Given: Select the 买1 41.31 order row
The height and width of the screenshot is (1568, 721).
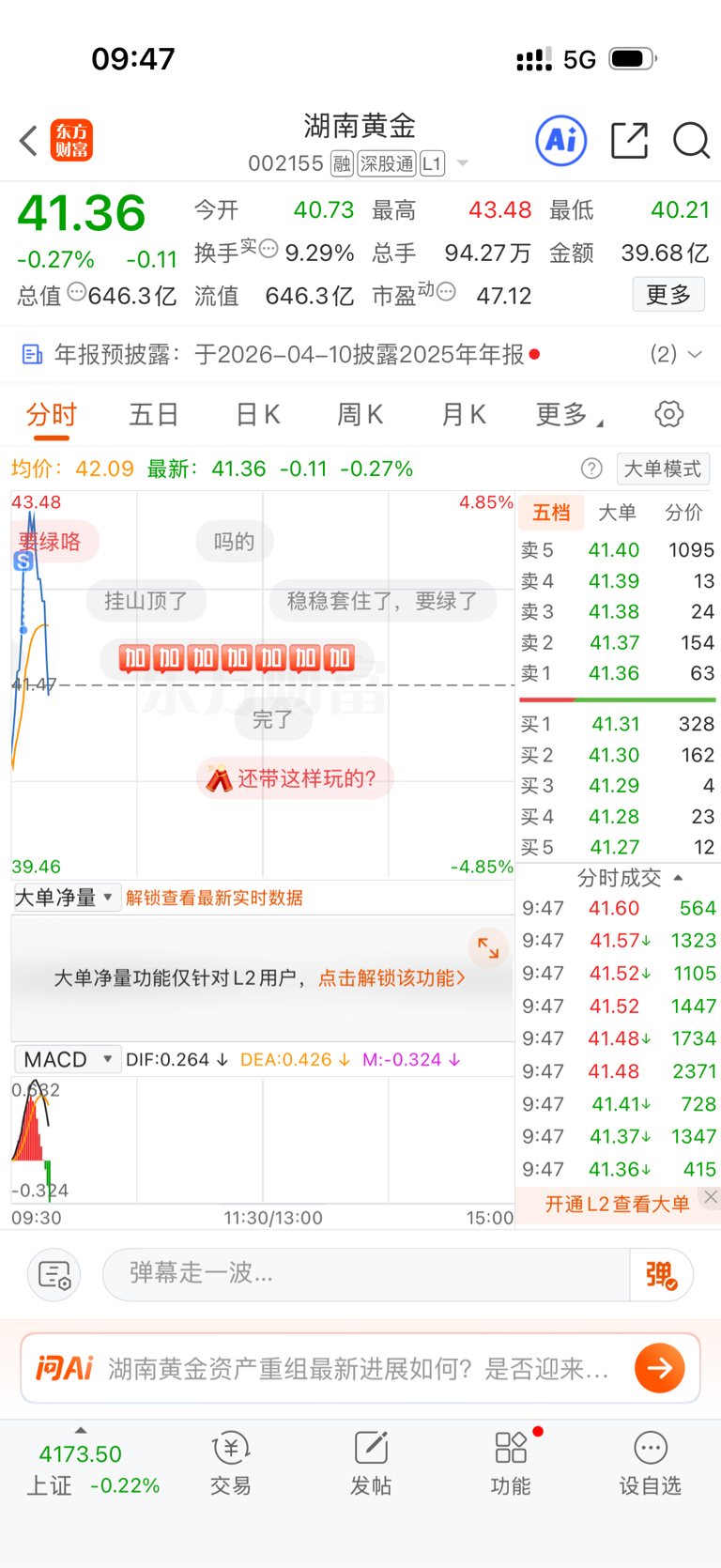Looking at the screenshot, I should click(618, 724).
